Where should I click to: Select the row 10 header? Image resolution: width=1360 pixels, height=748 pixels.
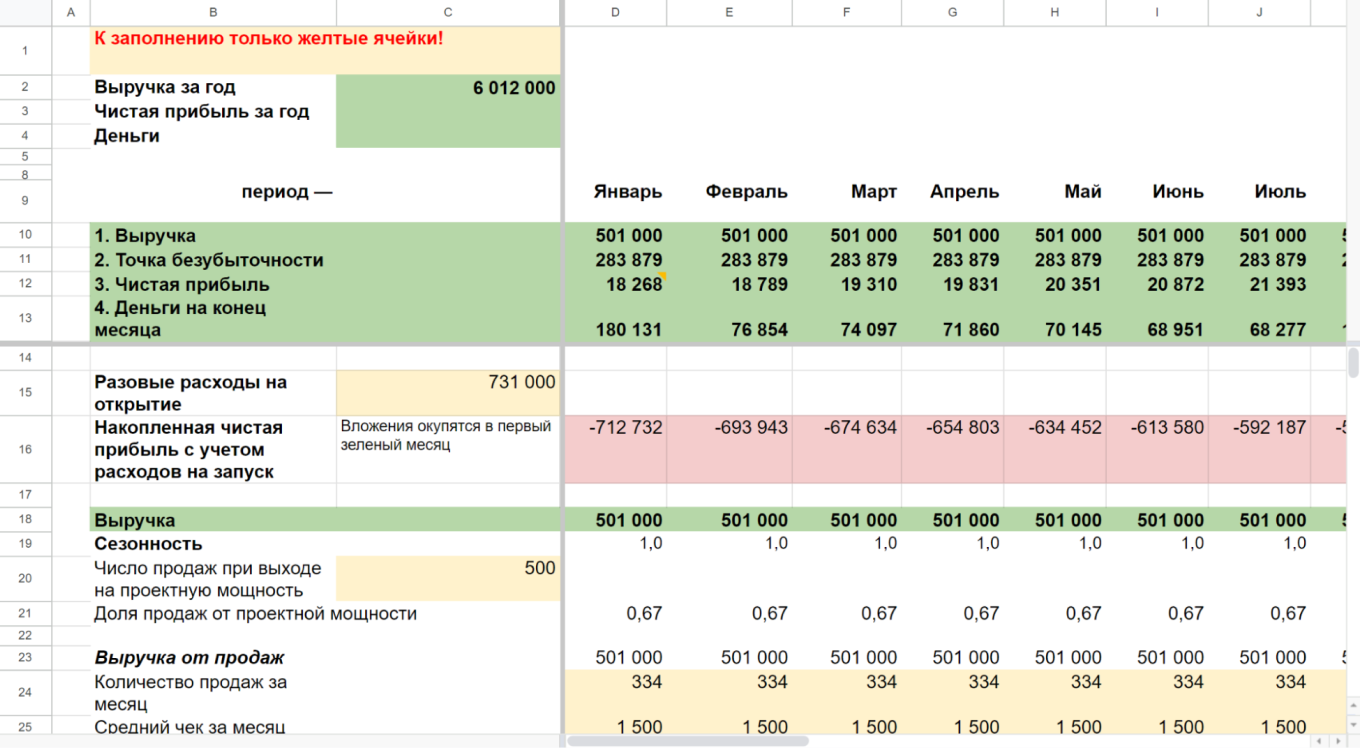(x=25, y=235)
